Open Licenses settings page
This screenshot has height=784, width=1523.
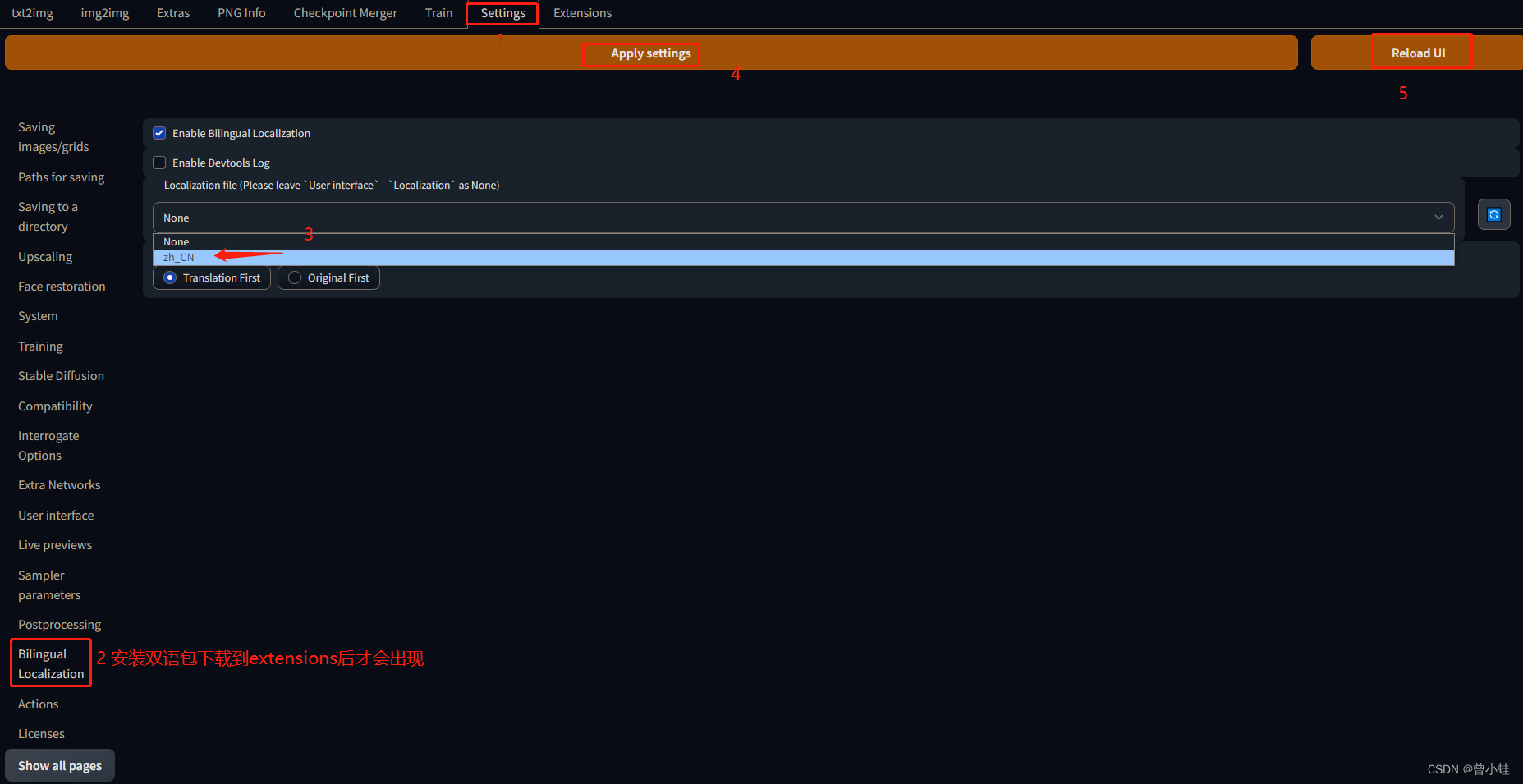pos(41,734)
